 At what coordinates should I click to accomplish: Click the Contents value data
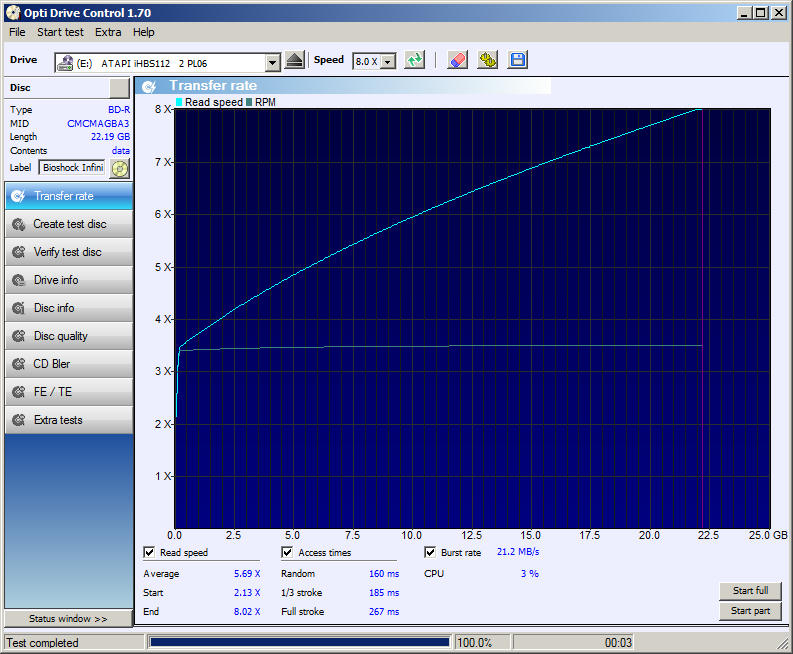[120, 151]
